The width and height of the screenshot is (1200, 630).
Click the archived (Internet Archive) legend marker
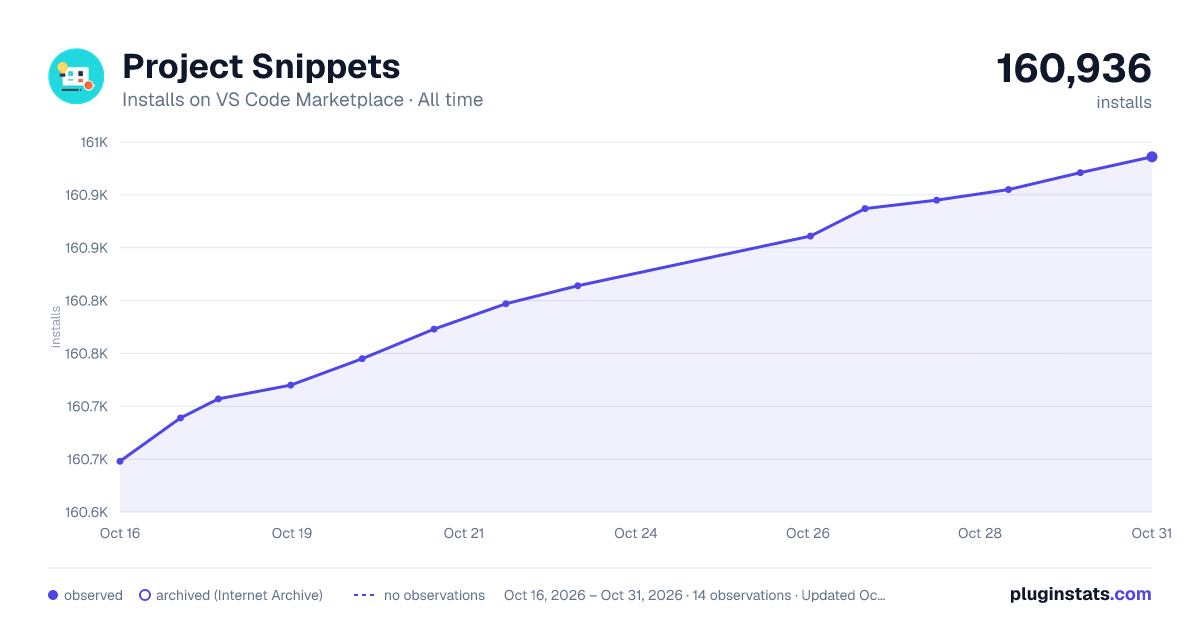145,595
